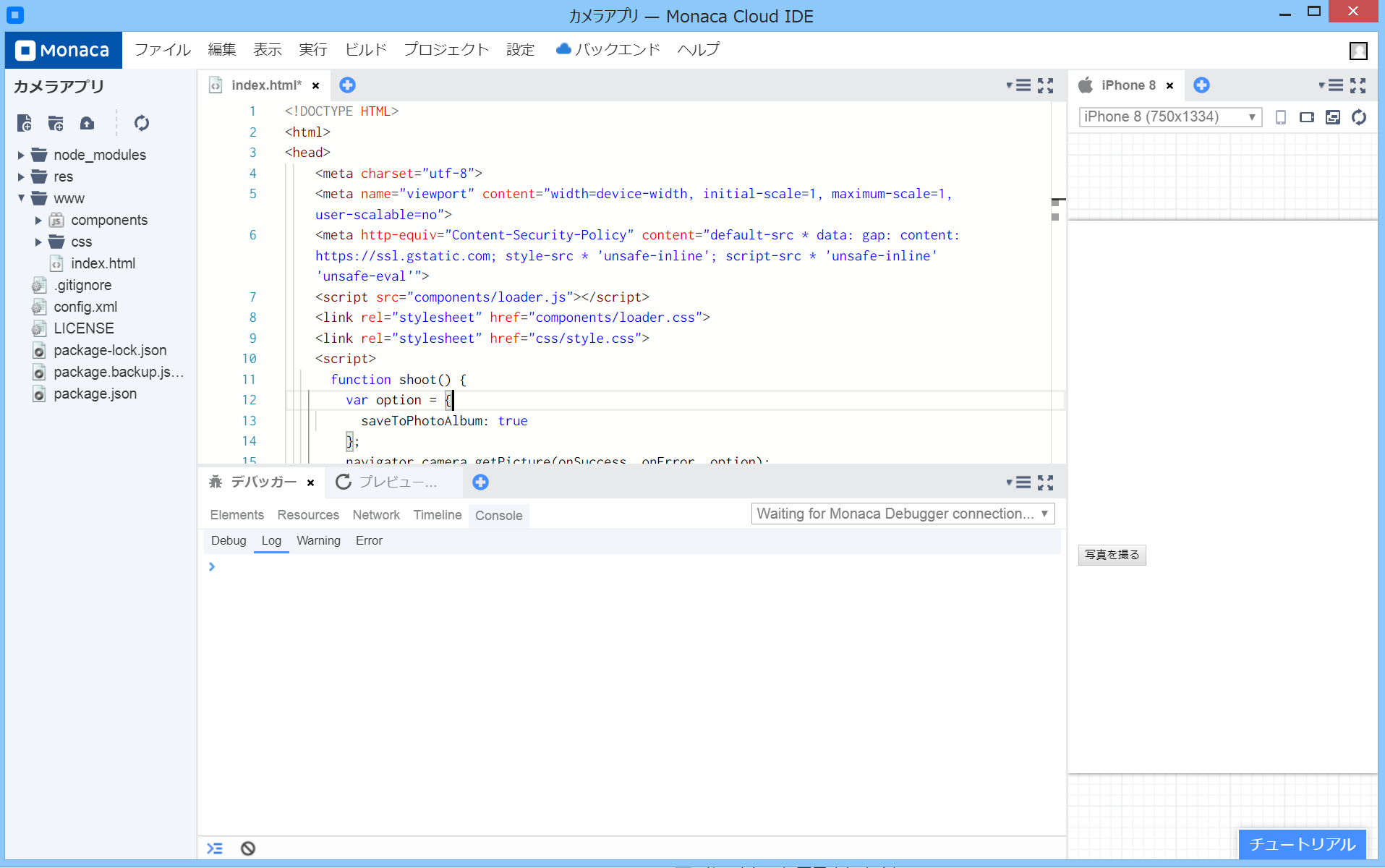1385x868 pixels.
Task: Open previewer pane options menu icon
Action: [1331, 85]
